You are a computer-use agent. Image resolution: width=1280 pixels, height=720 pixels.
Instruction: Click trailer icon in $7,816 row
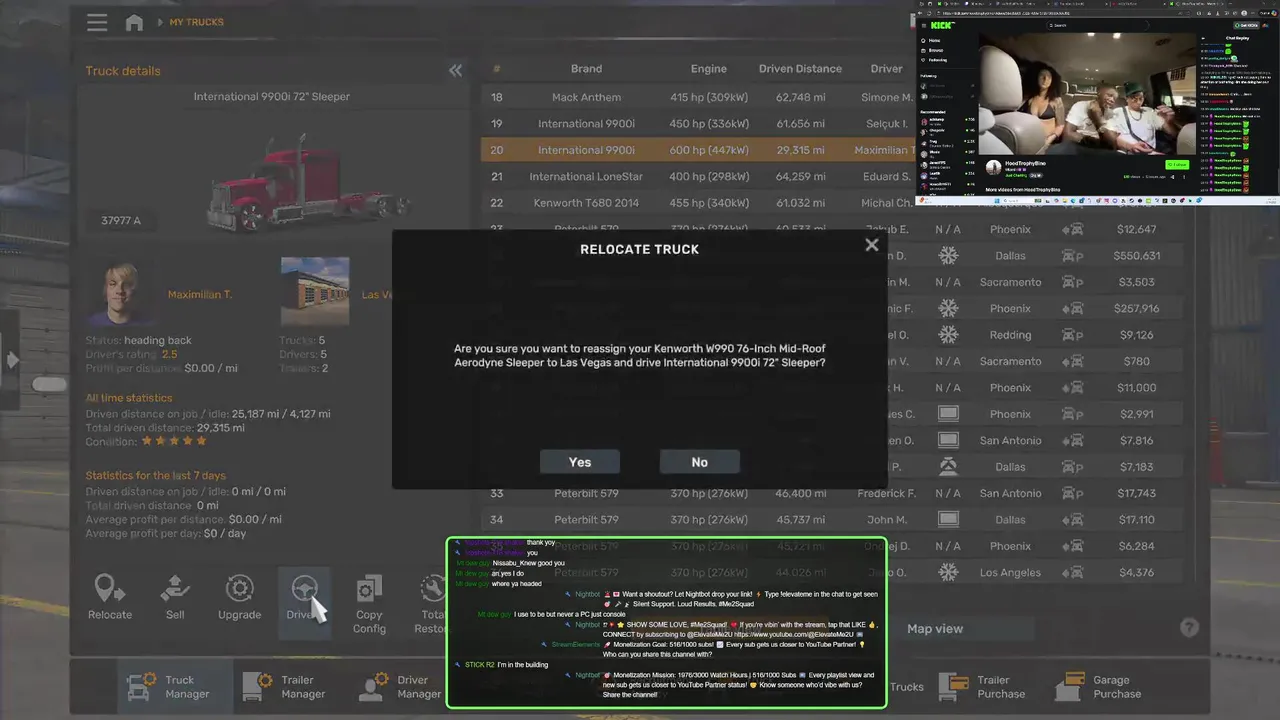(x=947, y=441)
